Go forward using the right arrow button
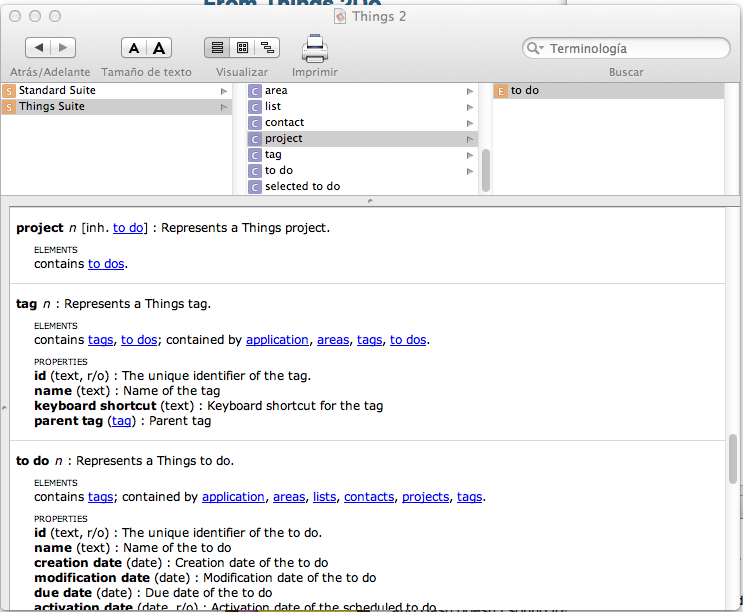This screenshot has width=743, height=612. 63,48
